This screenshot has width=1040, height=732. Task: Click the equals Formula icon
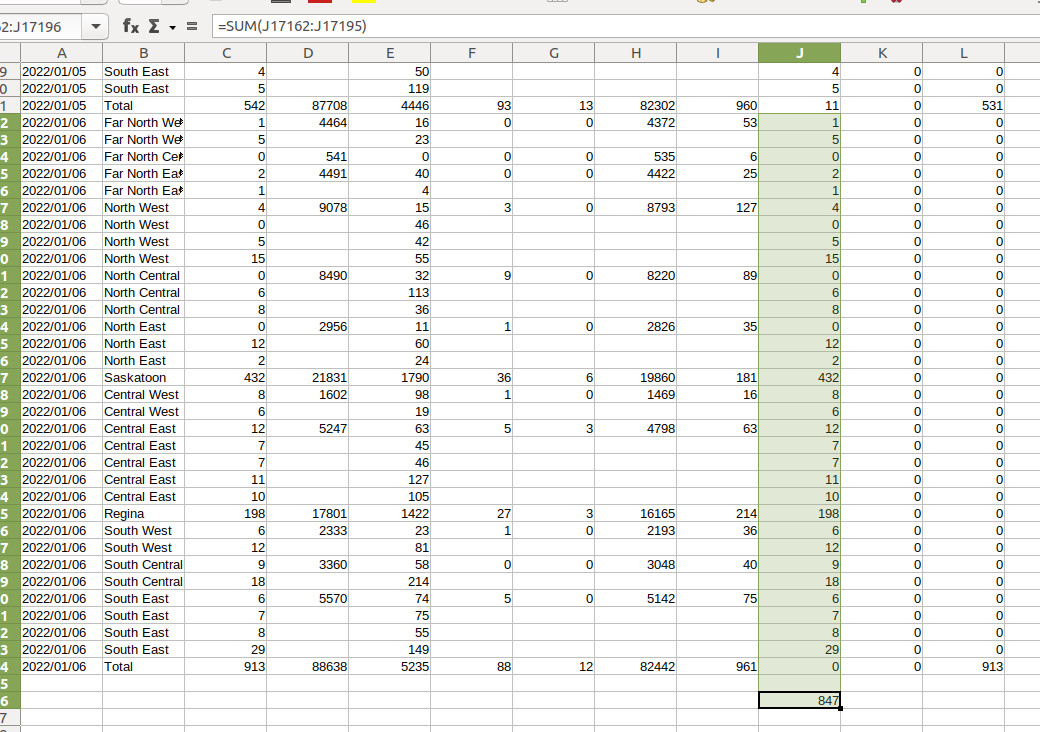[x=191, y=26]
